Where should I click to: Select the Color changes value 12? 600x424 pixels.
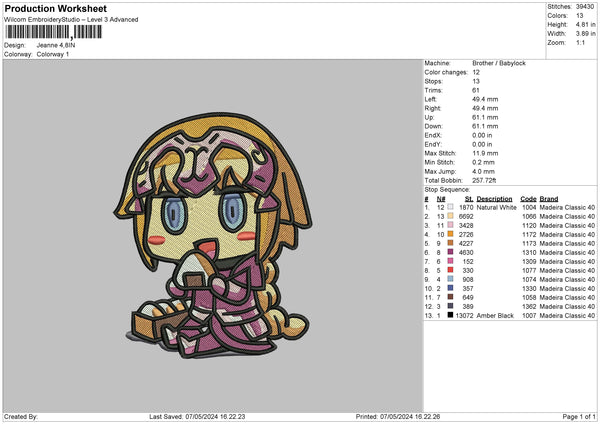click(476, 72)
